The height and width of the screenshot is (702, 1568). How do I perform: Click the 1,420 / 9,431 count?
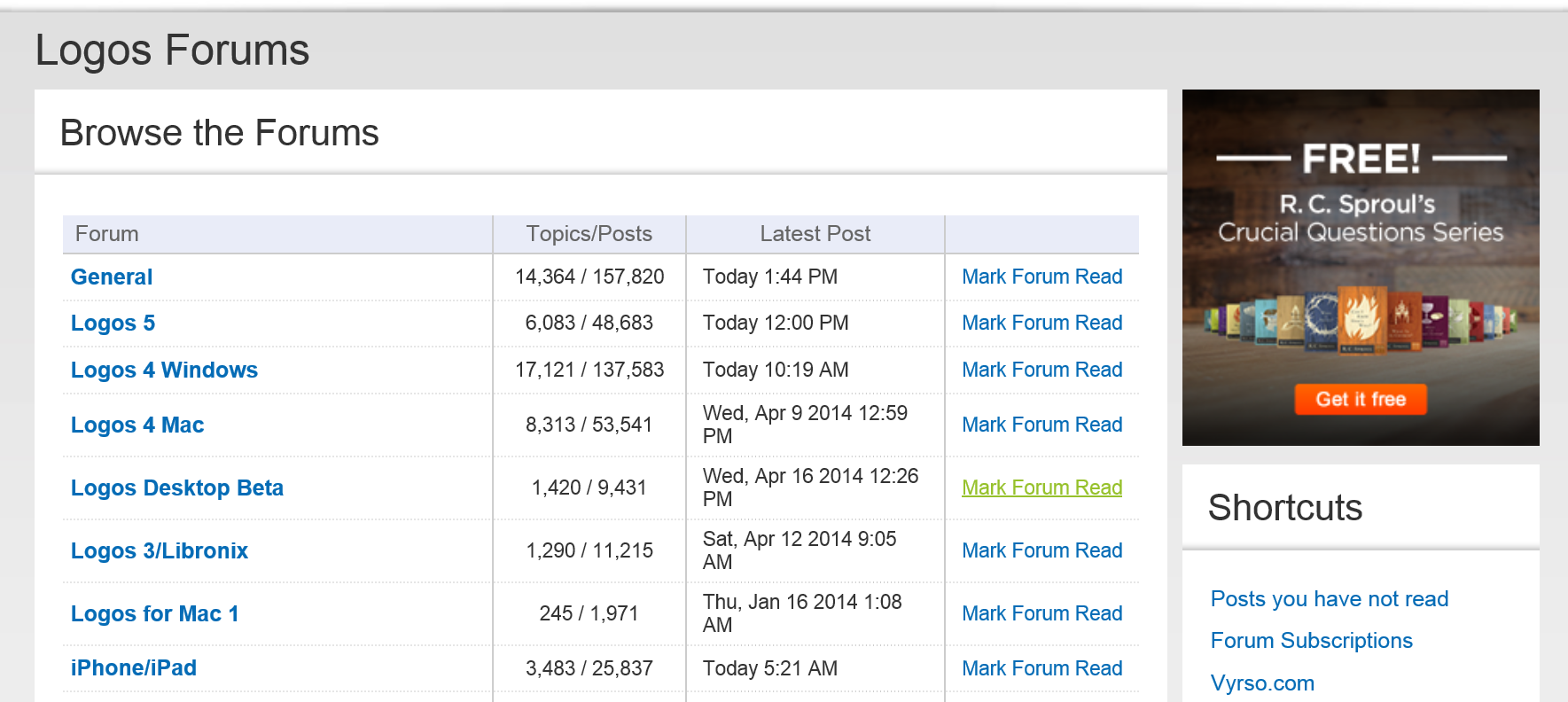[589, 488]
